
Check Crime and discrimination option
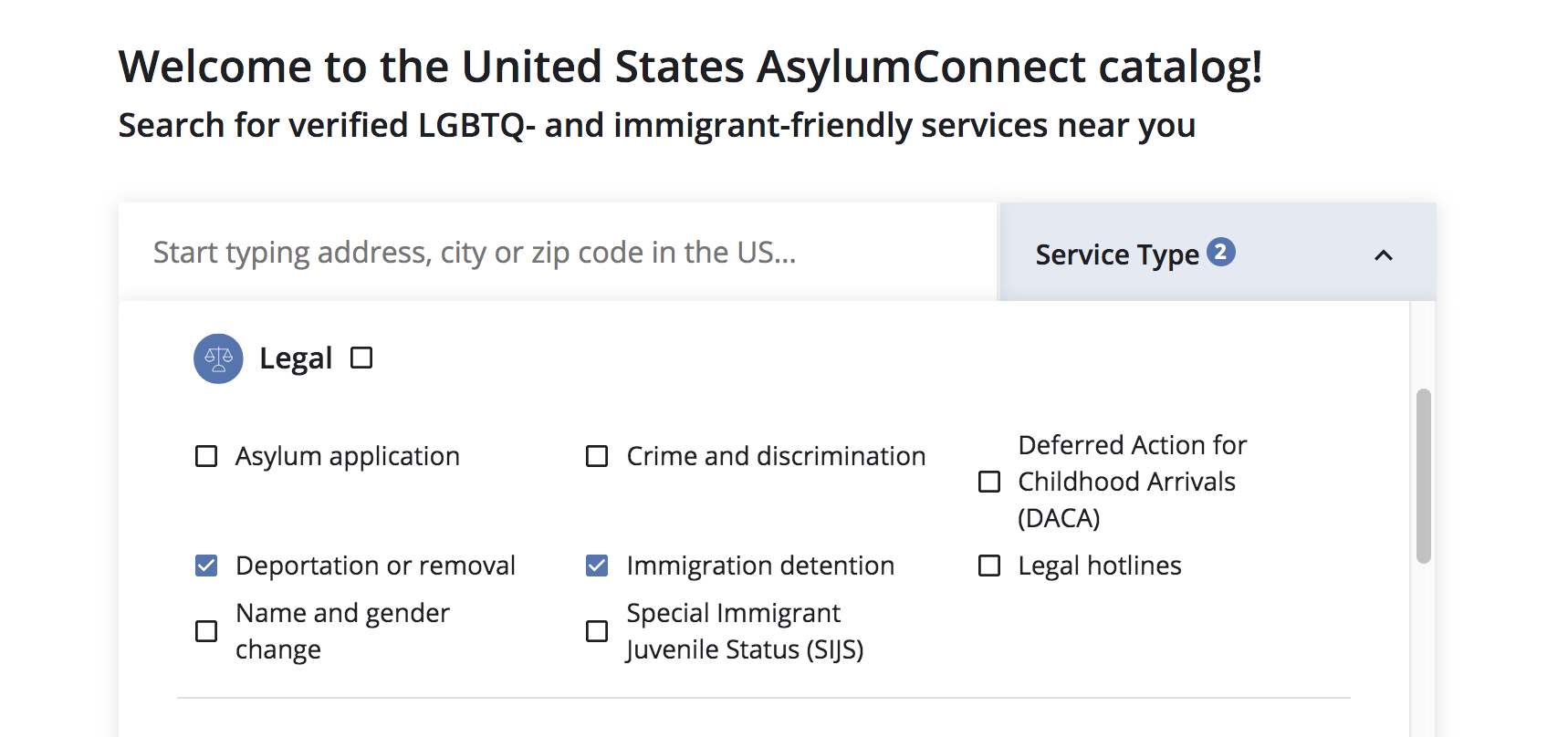597,456
